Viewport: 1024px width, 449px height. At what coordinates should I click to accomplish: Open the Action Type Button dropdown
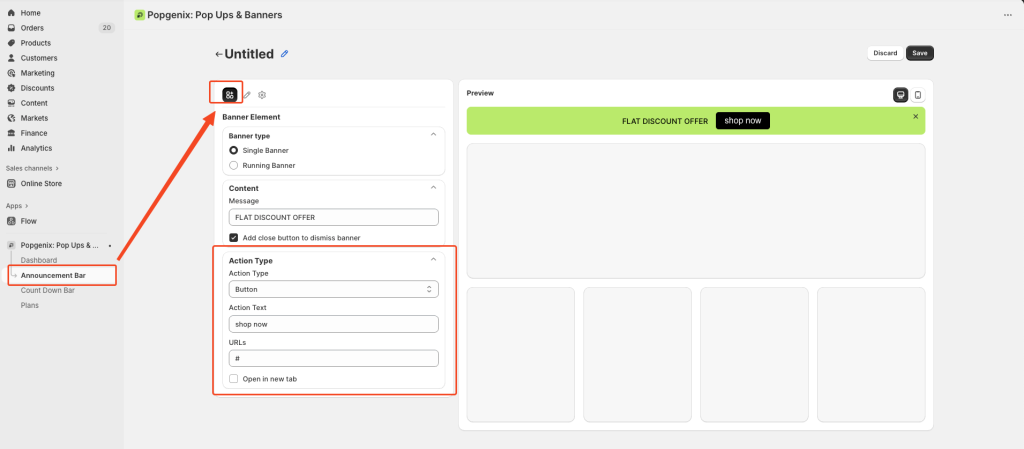click(x=334, y=289)
